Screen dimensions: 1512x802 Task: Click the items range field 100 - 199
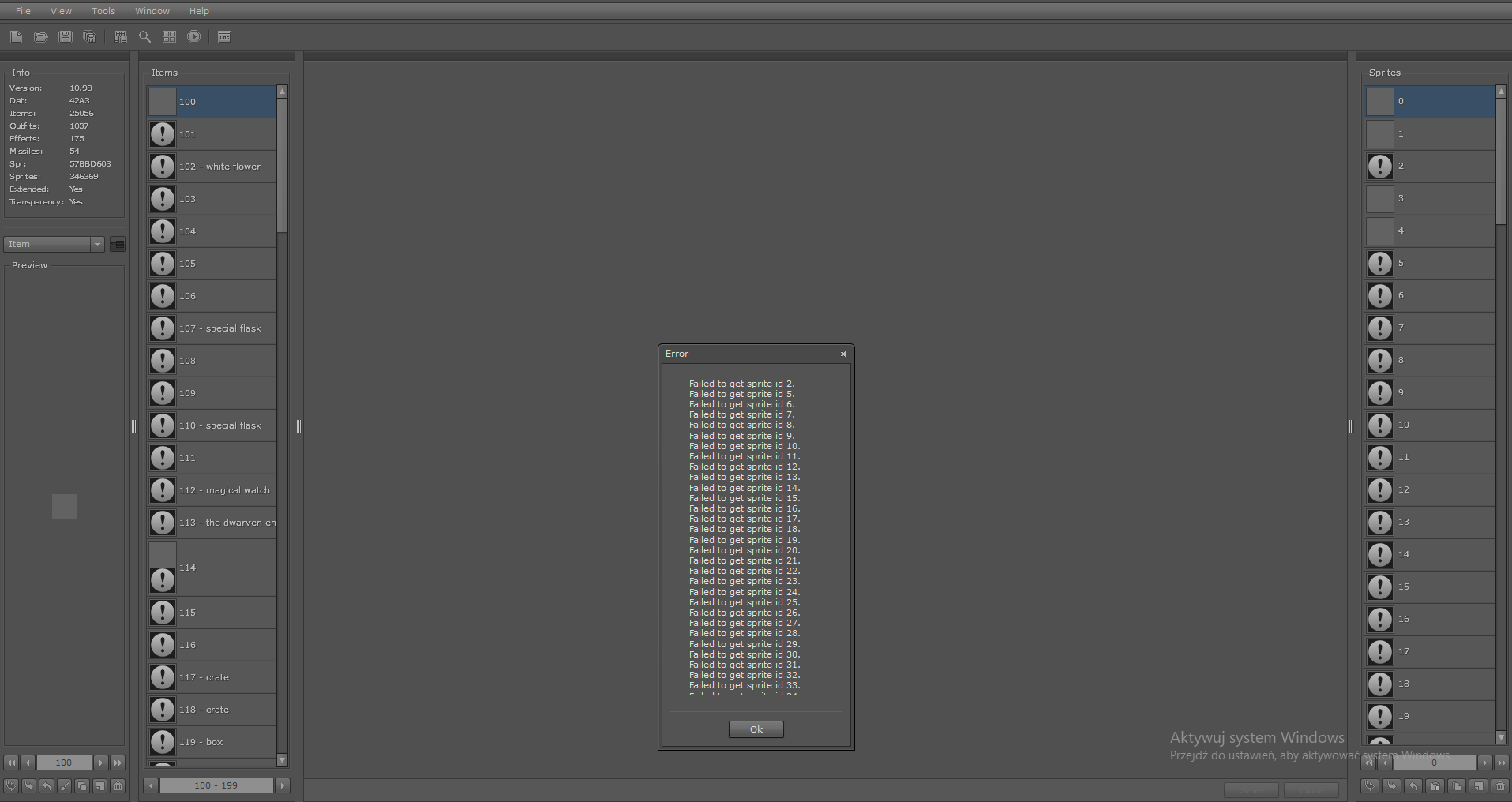pos(216,785)
